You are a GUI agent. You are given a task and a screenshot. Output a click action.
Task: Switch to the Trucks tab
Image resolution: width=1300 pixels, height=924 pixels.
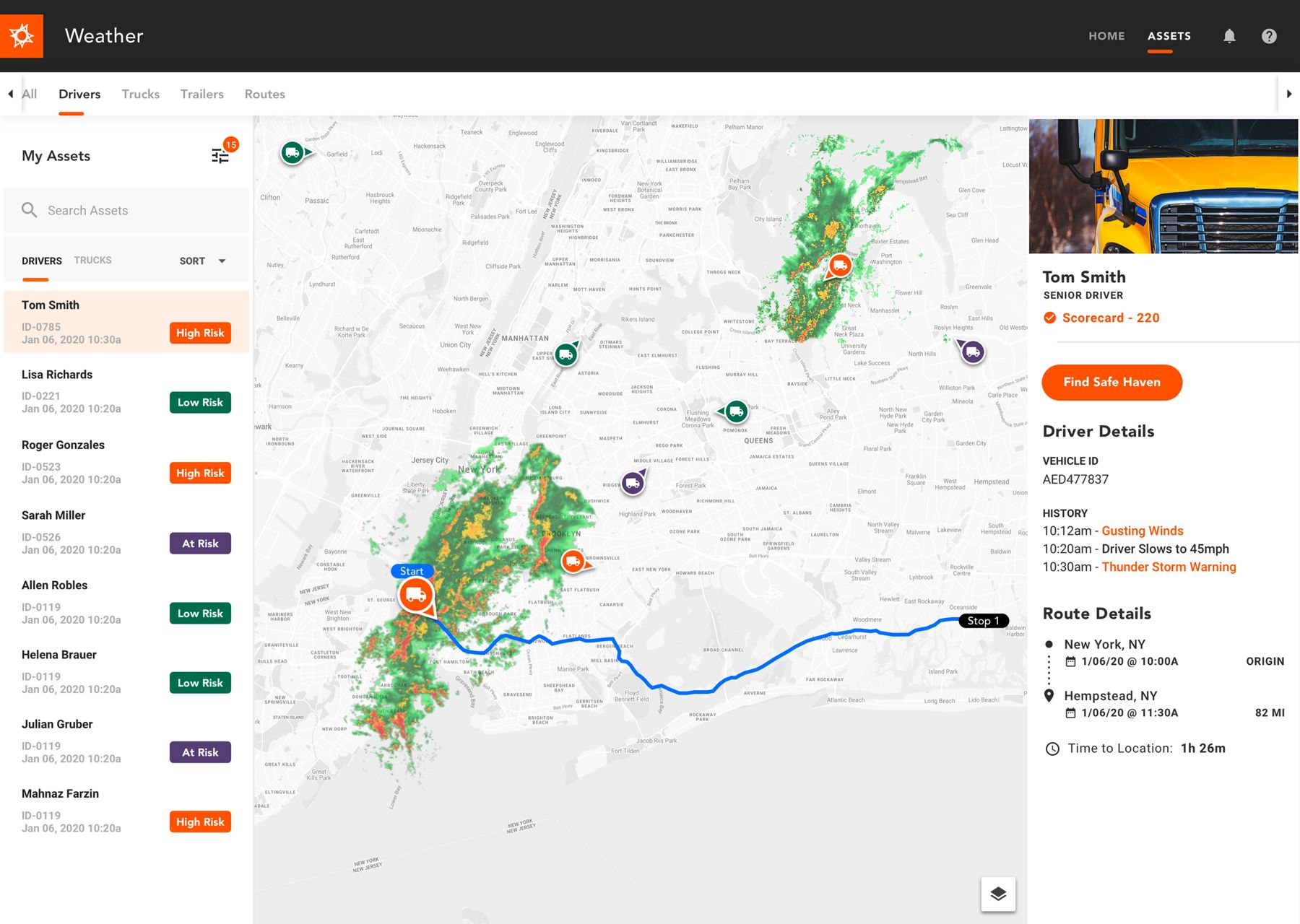click(141, 94)
